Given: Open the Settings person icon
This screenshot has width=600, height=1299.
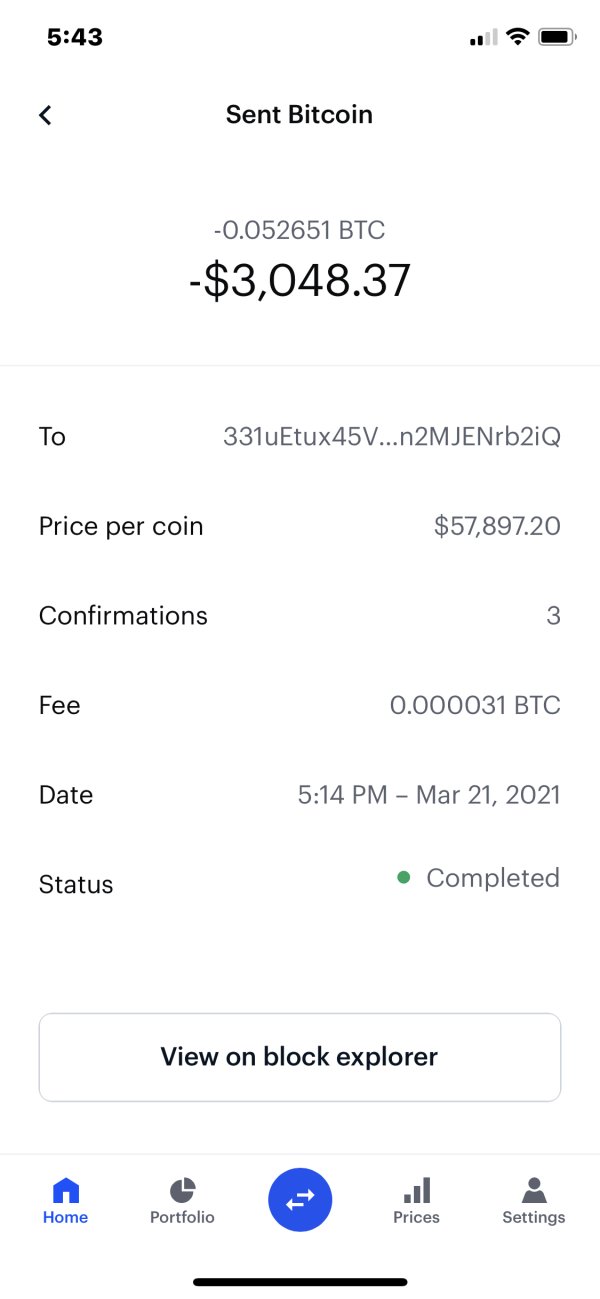Looking at the screenshot, I should [x=534, y=1190].
